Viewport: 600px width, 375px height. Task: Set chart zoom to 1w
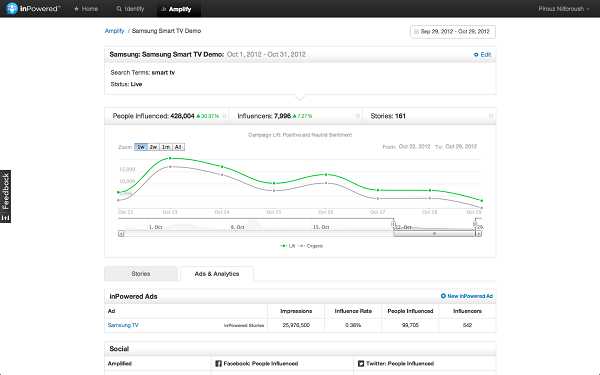point(141,147)
